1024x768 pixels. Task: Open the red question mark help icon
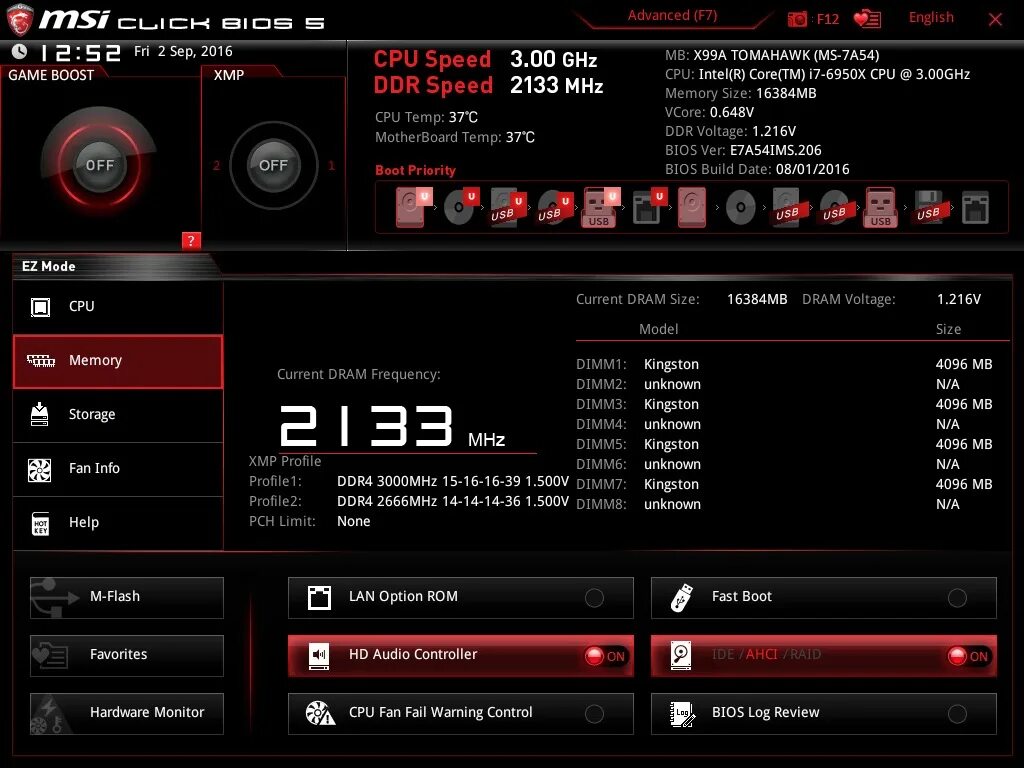pos(191,240)
